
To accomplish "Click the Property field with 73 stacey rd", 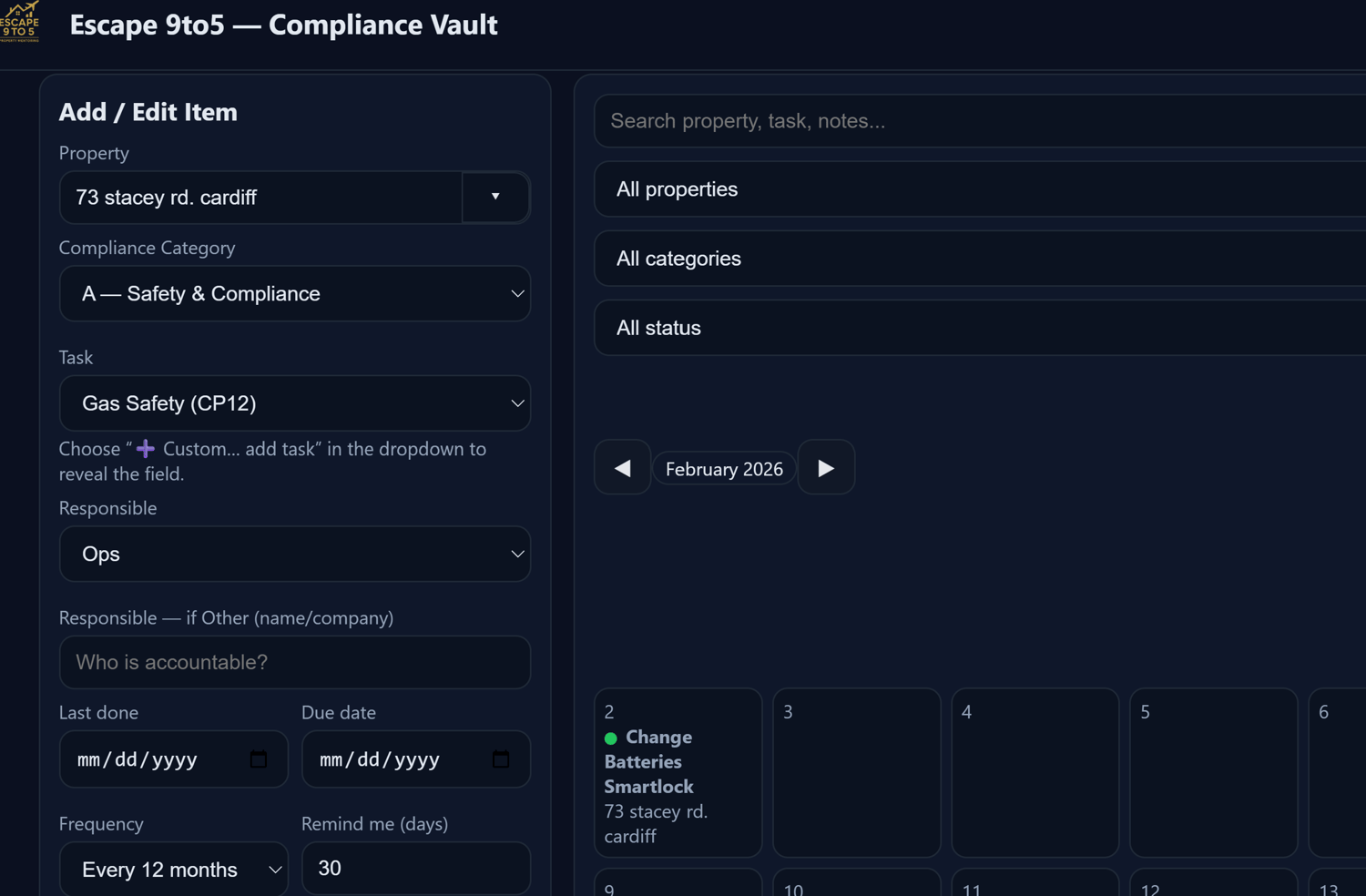I will point(261,198).
